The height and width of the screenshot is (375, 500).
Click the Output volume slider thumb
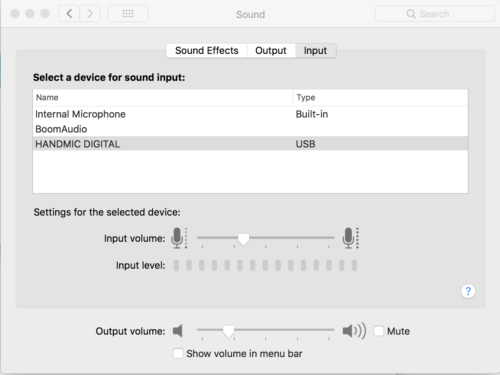[229, 332]
